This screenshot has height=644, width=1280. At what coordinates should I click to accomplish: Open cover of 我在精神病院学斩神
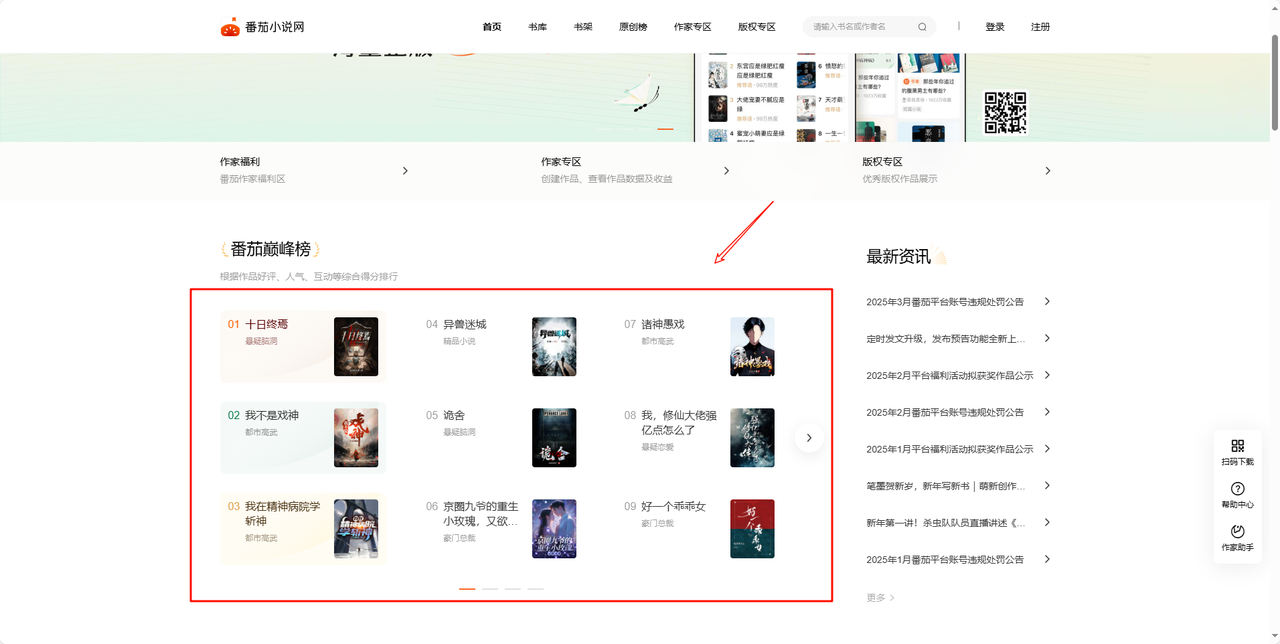(x=356, y=529)
